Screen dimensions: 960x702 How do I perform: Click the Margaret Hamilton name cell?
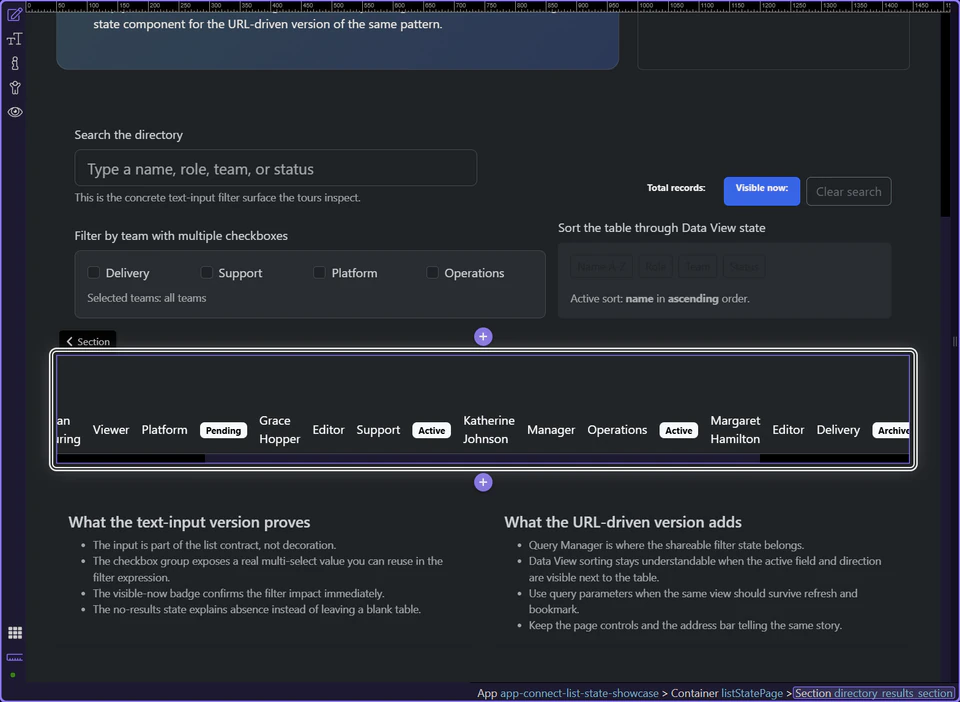click(735, 430)
